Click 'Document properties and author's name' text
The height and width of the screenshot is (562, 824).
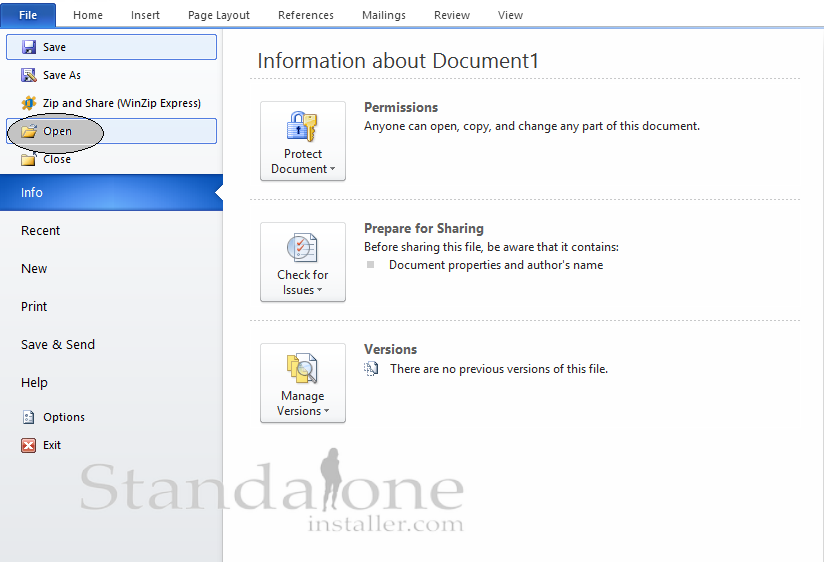(496, 265)
